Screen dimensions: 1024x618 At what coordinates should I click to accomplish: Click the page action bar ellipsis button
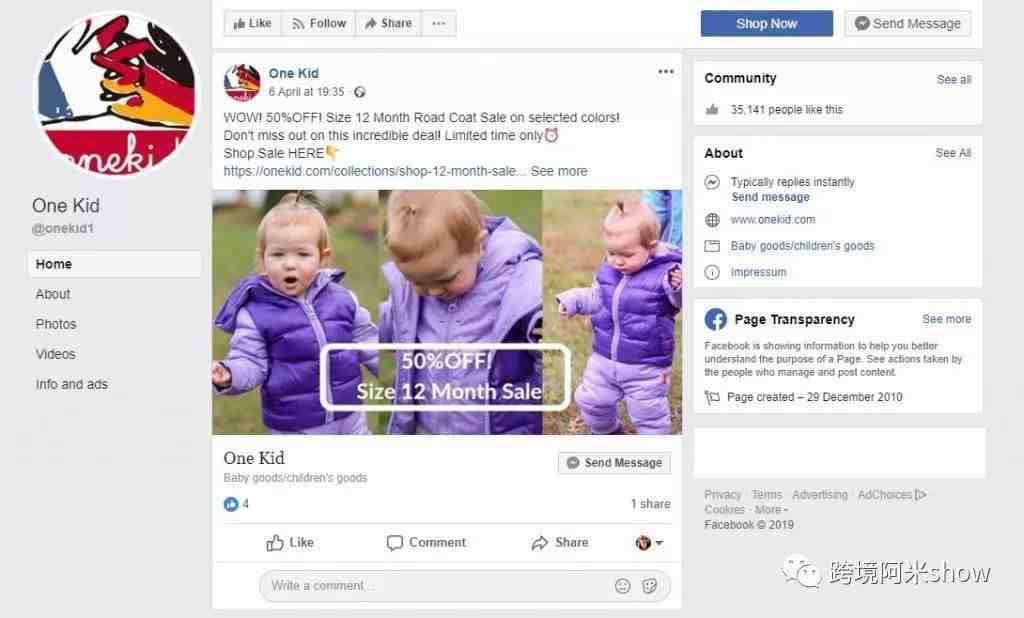point(439,24)
